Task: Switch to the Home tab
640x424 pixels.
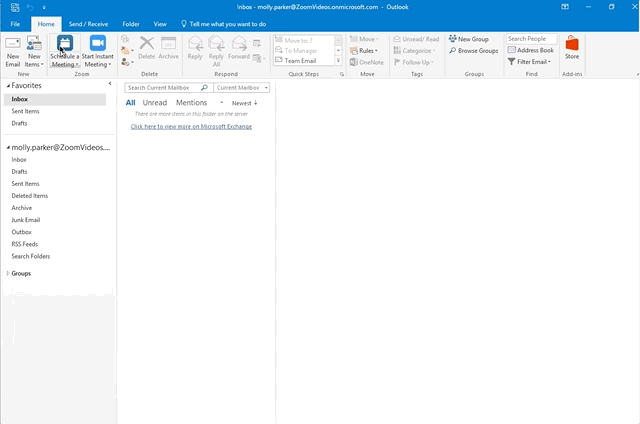Action: pos(46,24)
